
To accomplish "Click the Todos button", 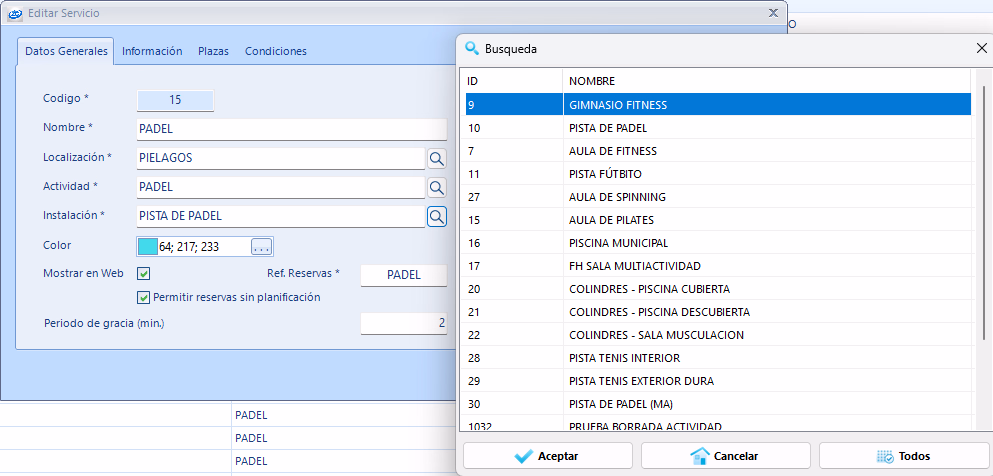I will coord(903,456).
